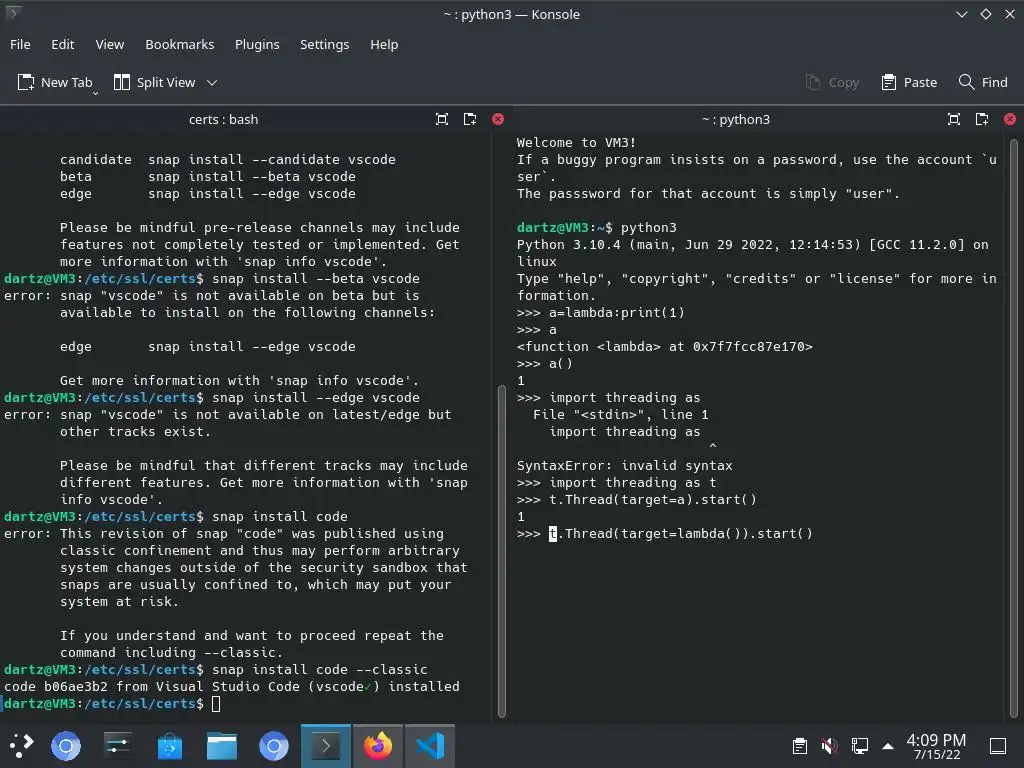This screenshot has width=1024, height=768.
Task: Open the first Chromium taskbar icon
Action: tap(66, 746)
